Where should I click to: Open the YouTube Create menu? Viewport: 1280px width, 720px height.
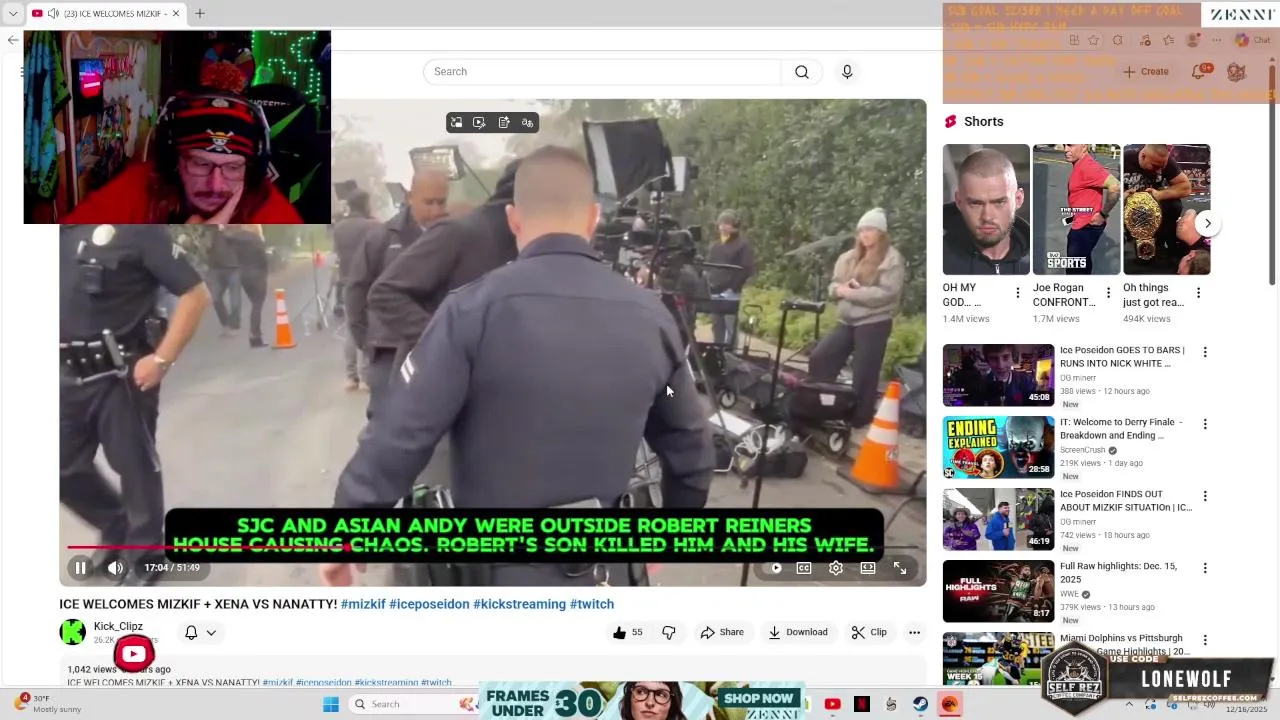1146,72
